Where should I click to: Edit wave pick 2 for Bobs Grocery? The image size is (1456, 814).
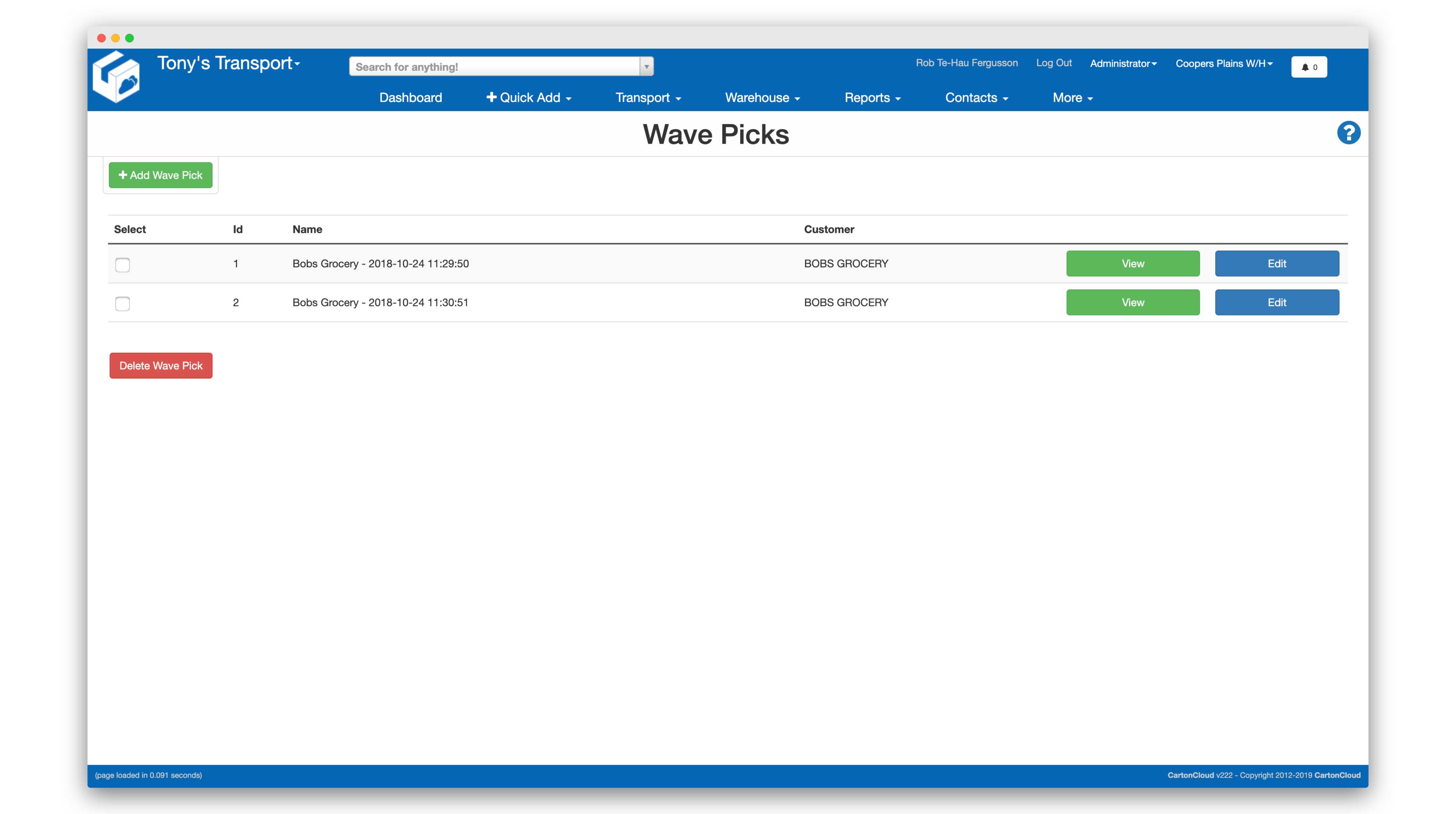coord(1277,302)
